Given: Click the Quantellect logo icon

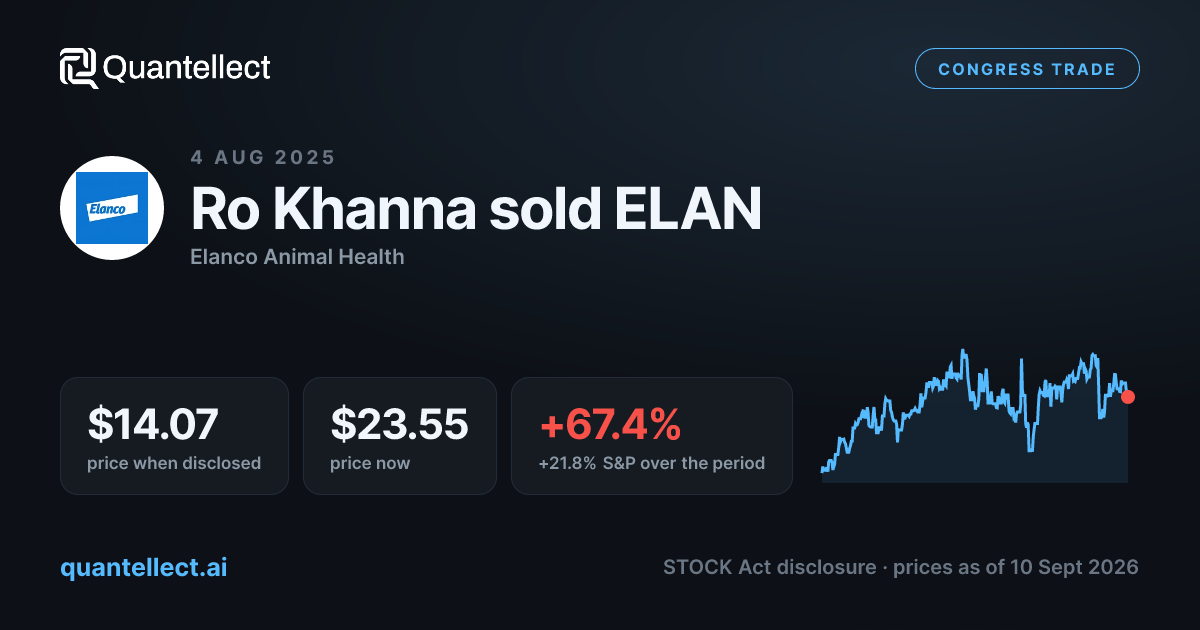Looking at the screenshot, I should click(79, 68).
